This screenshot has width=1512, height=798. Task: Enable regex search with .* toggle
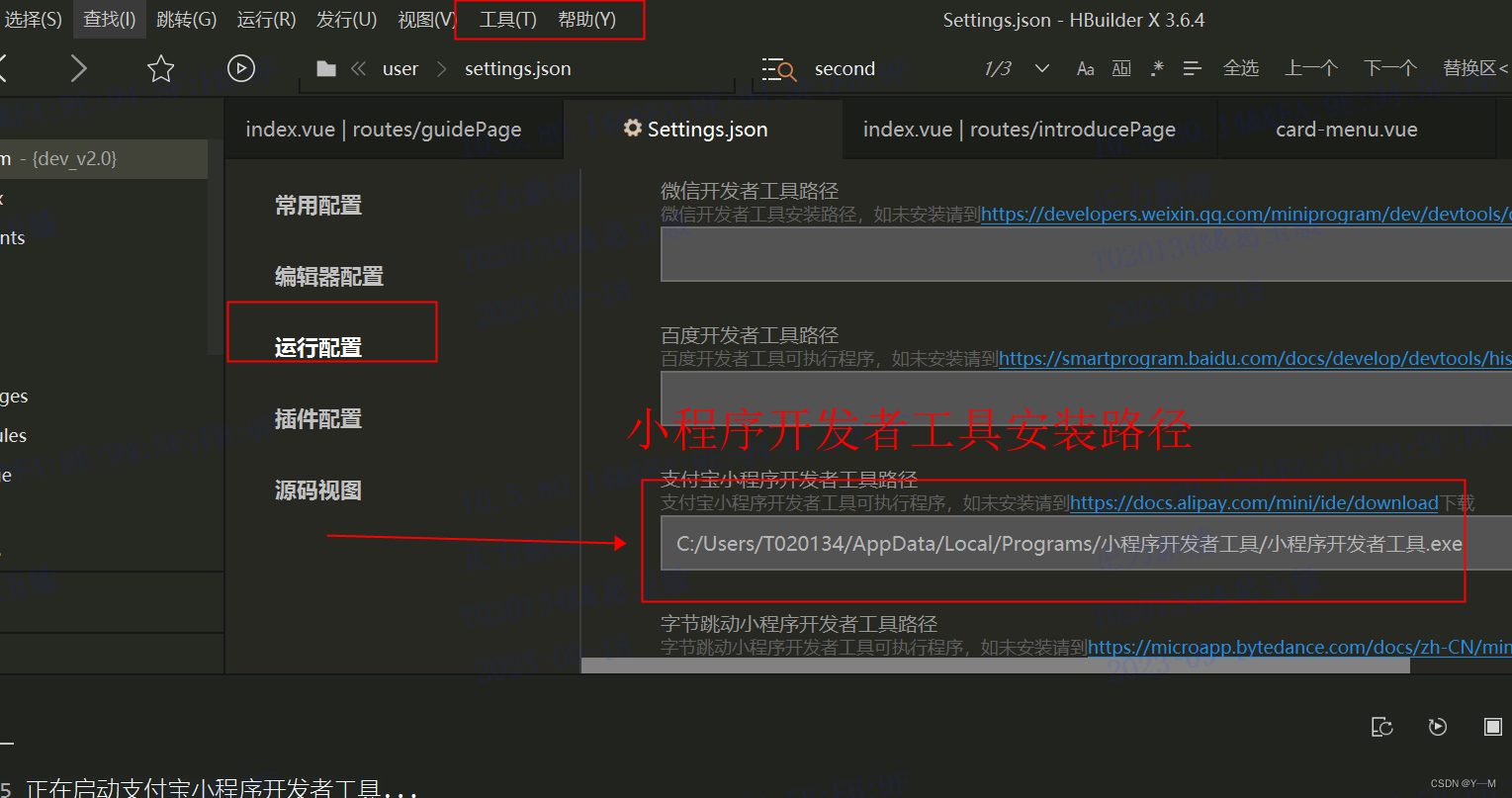tap(1156, 67)
